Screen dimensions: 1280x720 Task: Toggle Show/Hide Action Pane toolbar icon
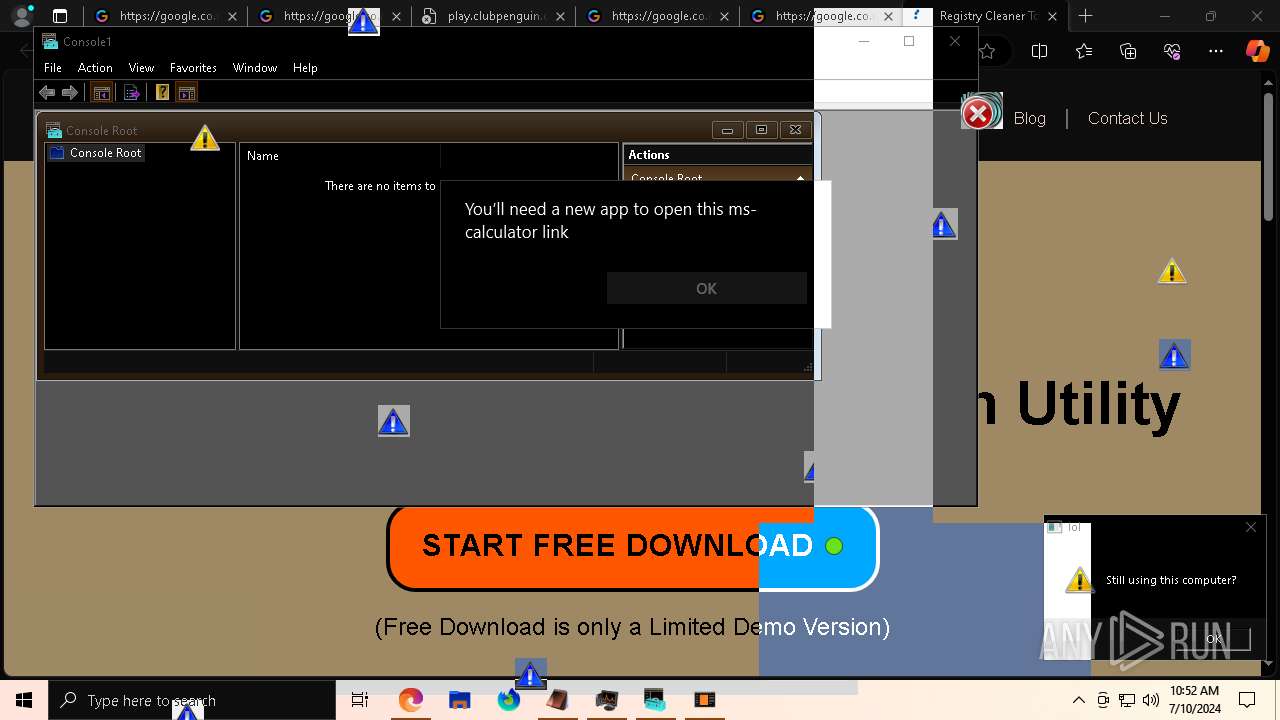coord(186,93)
